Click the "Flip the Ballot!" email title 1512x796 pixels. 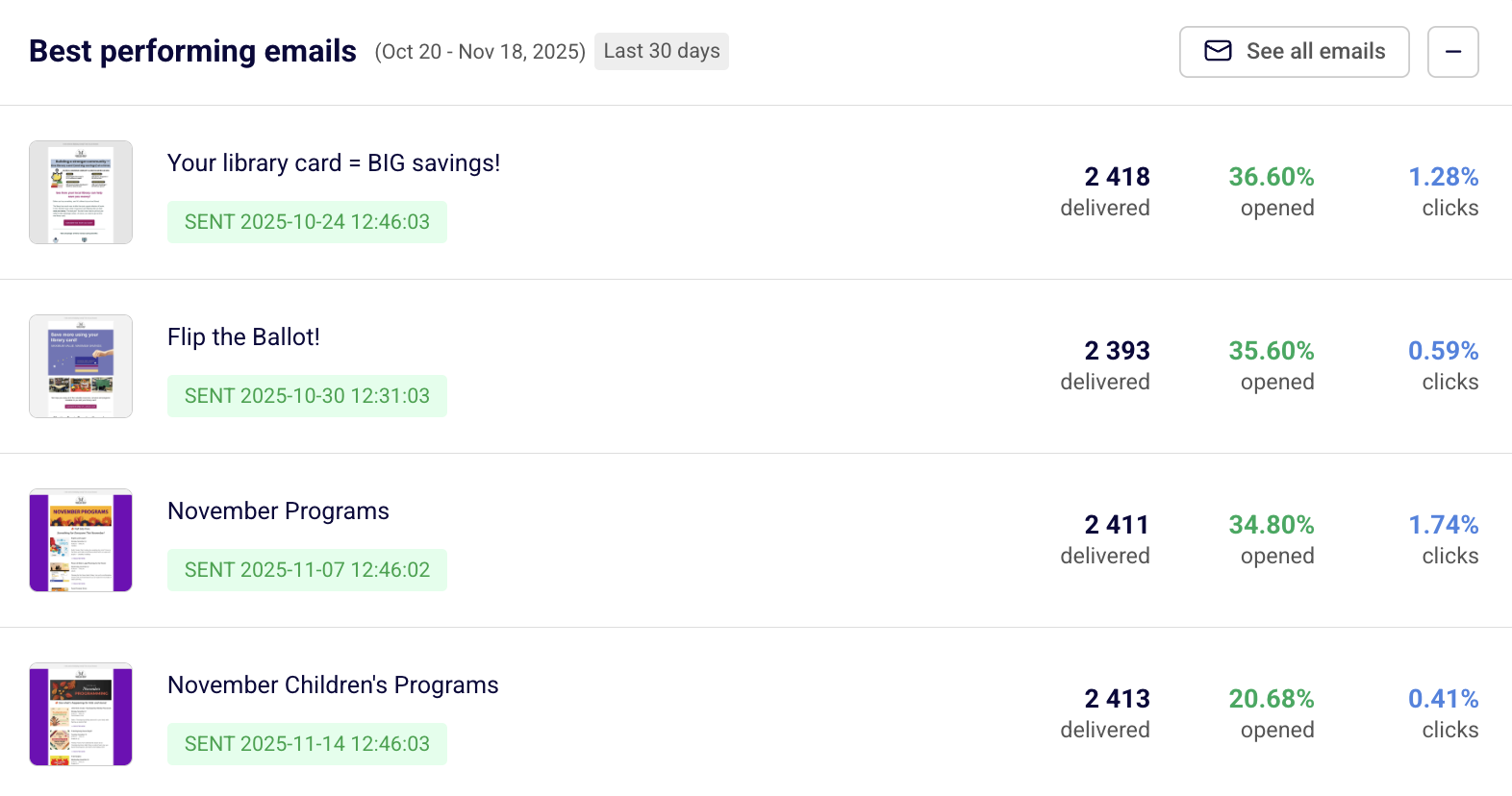pos(243,337)
